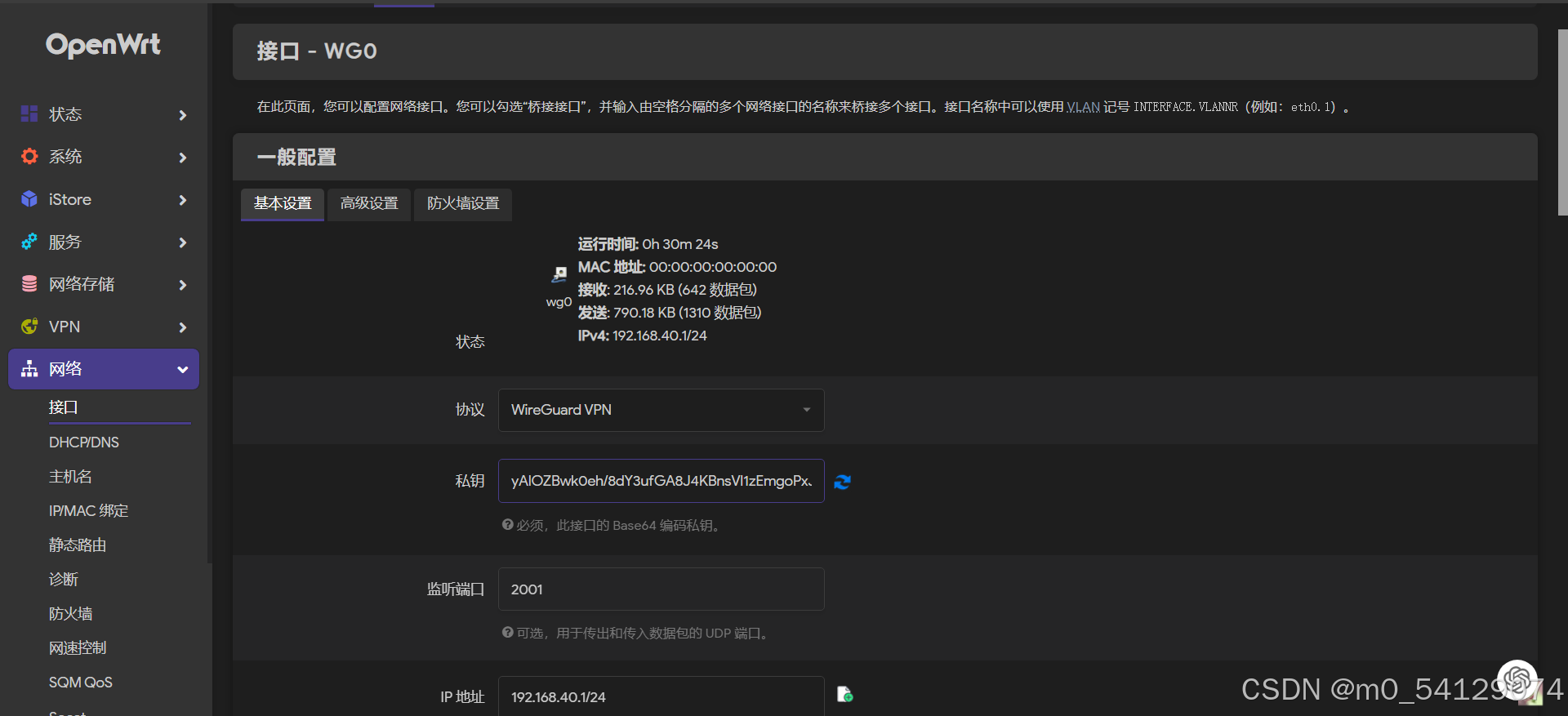
Task: Open the 静态路由 submenu item
Action: click(x=78, y=545)
